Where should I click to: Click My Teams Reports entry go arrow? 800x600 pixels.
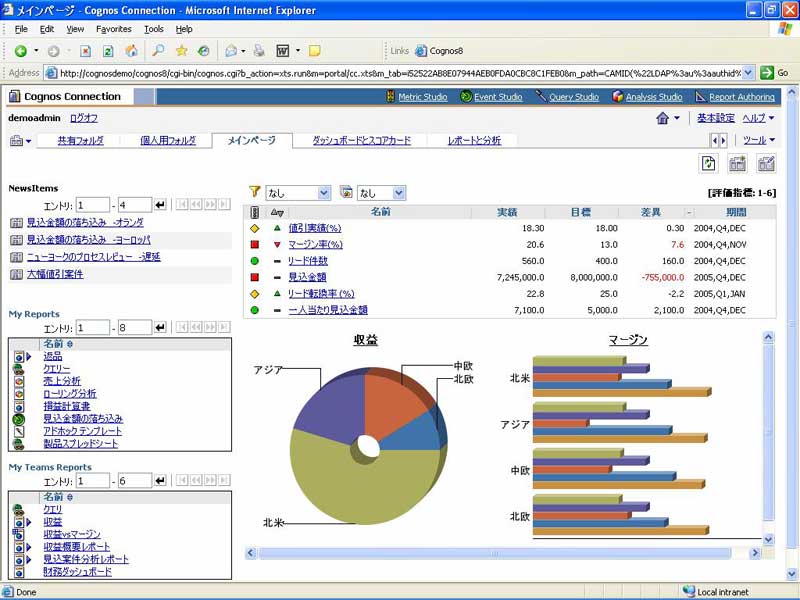(160, 481)
